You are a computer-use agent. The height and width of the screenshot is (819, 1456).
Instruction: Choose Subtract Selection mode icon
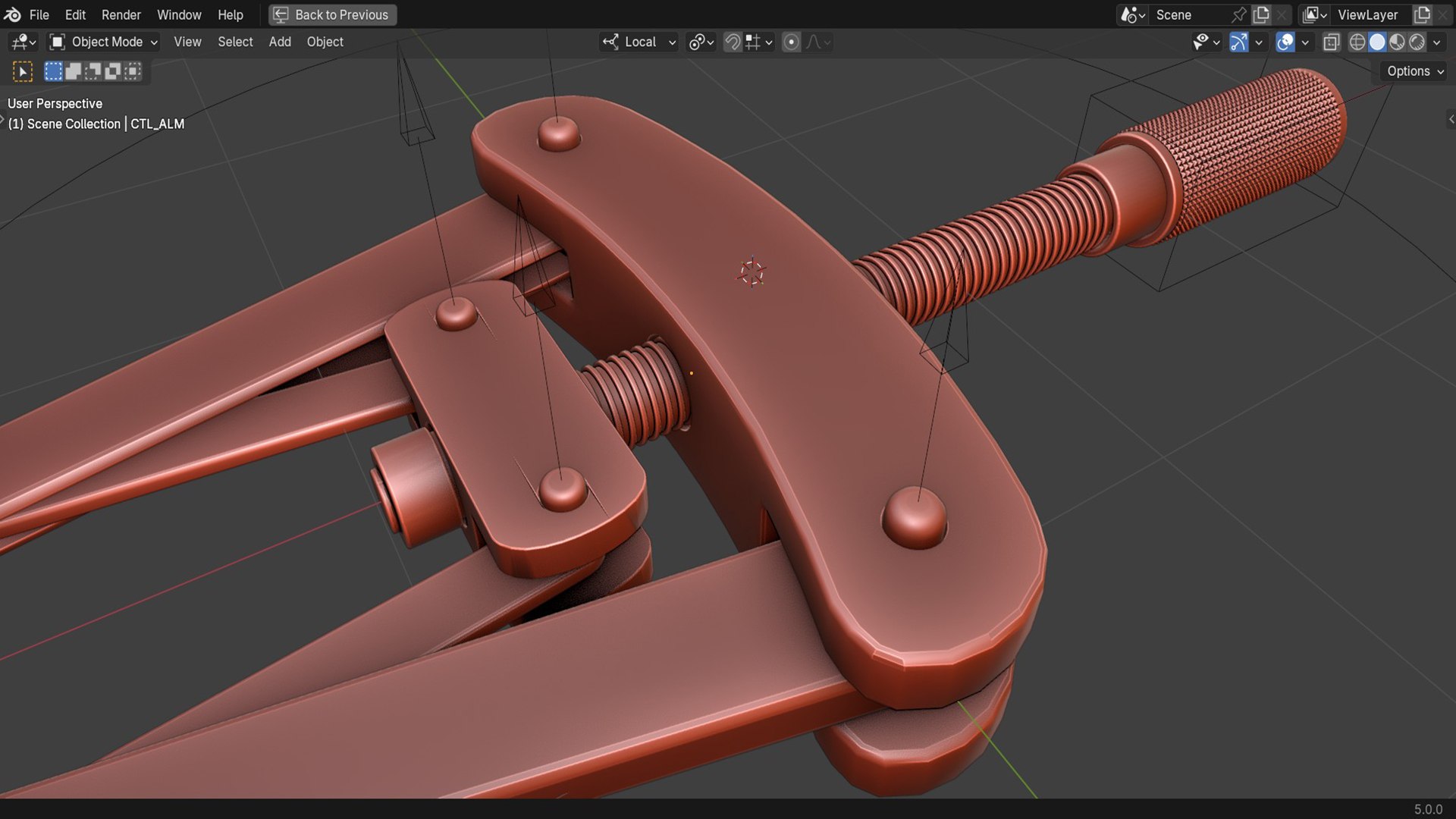(93, 71)
